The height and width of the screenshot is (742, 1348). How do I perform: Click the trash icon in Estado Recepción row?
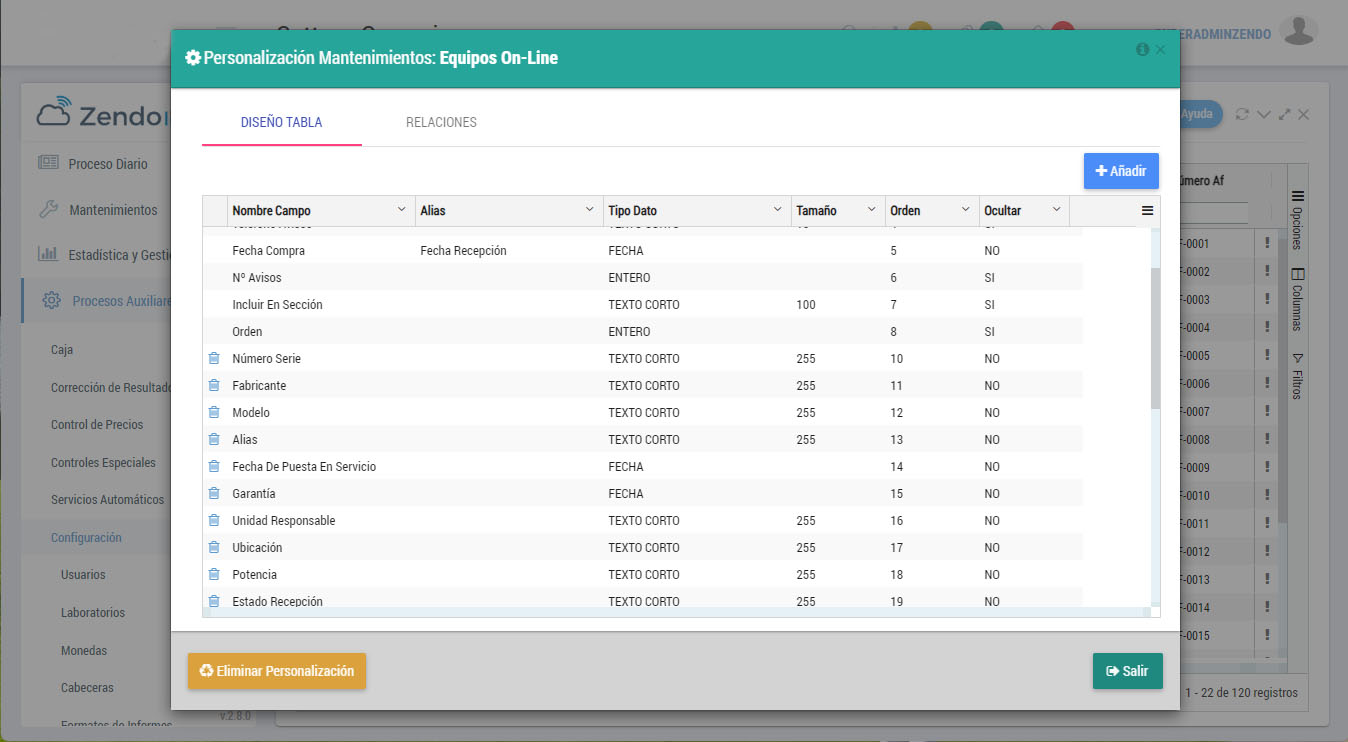[213, 601]
